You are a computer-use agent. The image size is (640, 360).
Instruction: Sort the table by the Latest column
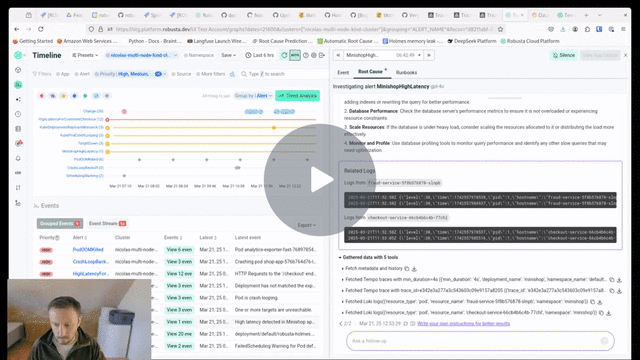point(208,238)
